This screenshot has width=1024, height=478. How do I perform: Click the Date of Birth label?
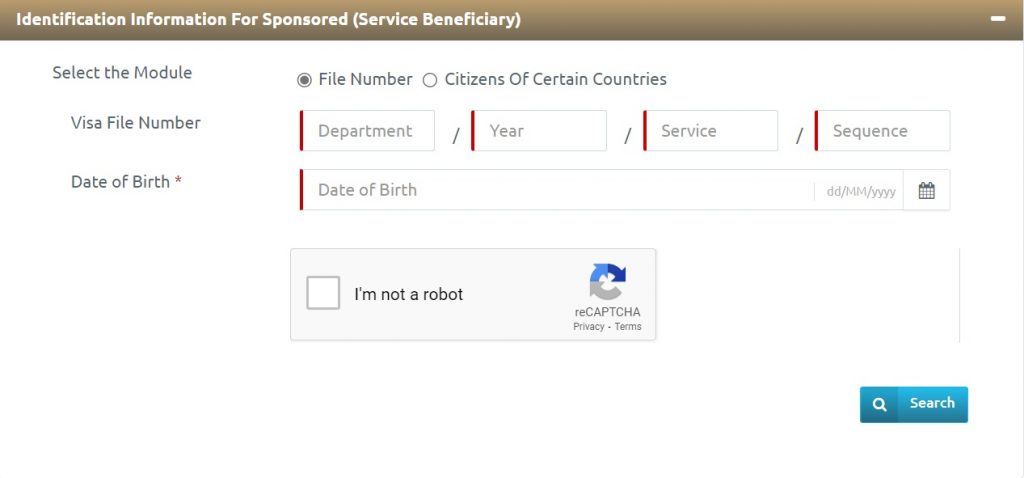click(120, 182)
